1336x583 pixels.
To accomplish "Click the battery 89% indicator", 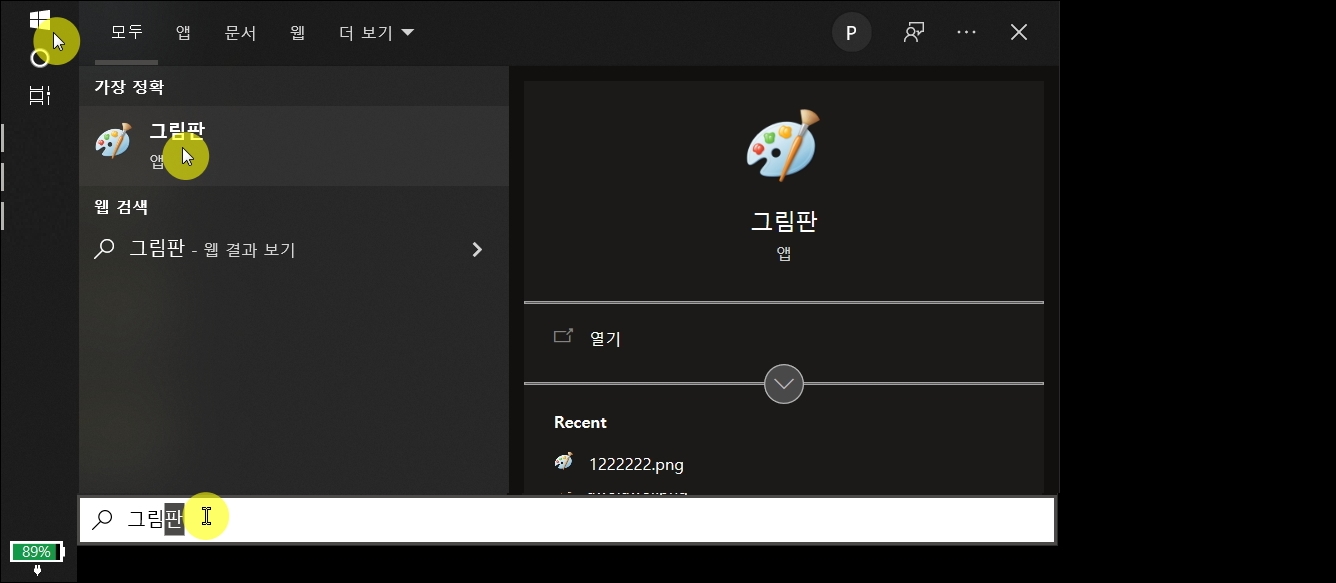I will (37, 551).
